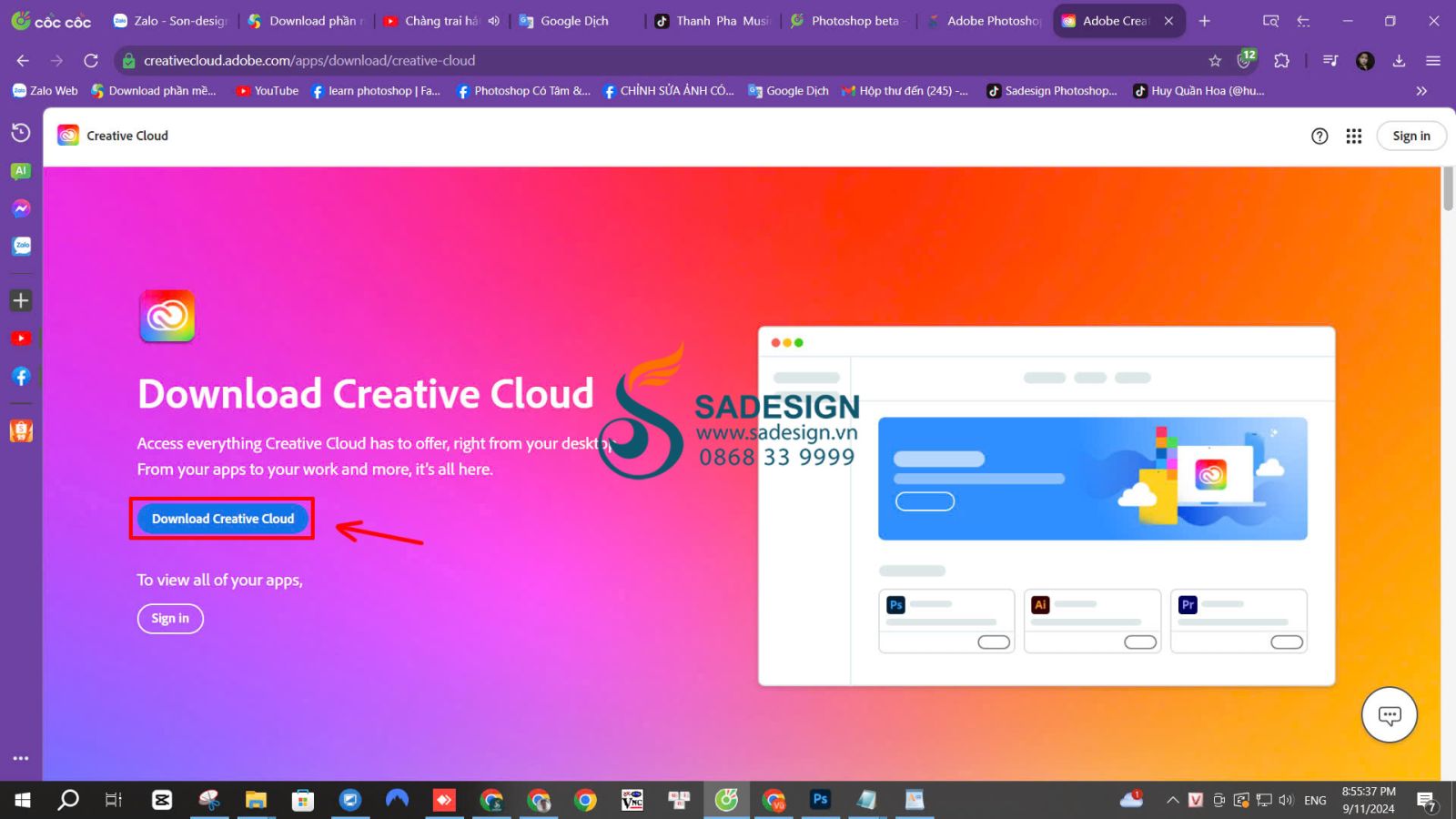Expand the hidden bookmarks chevron
This screenshot has height=819, width=1456.
1421,91
